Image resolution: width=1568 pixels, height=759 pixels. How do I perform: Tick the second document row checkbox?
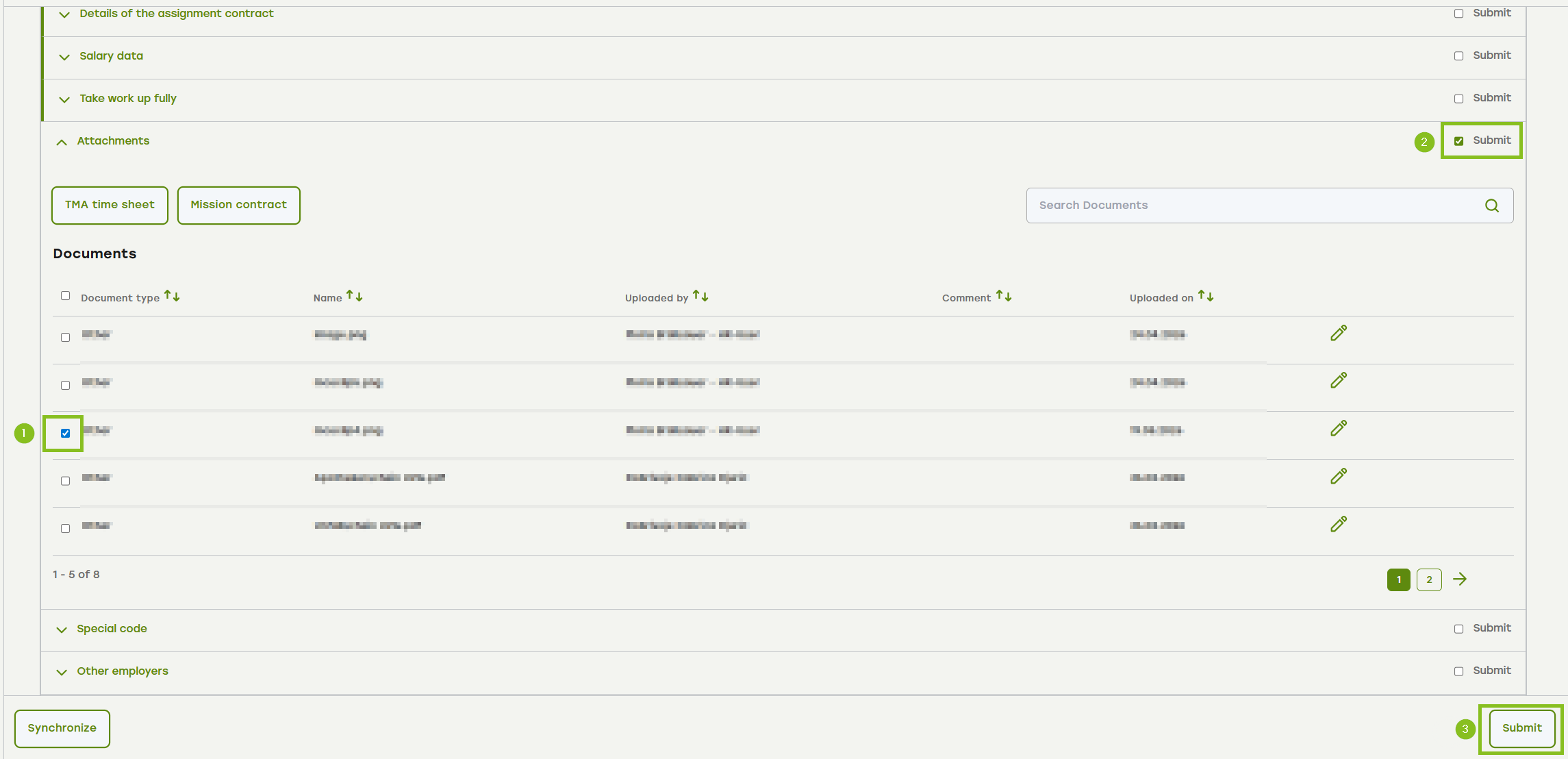pyautogui.click(x=66, y=385)
